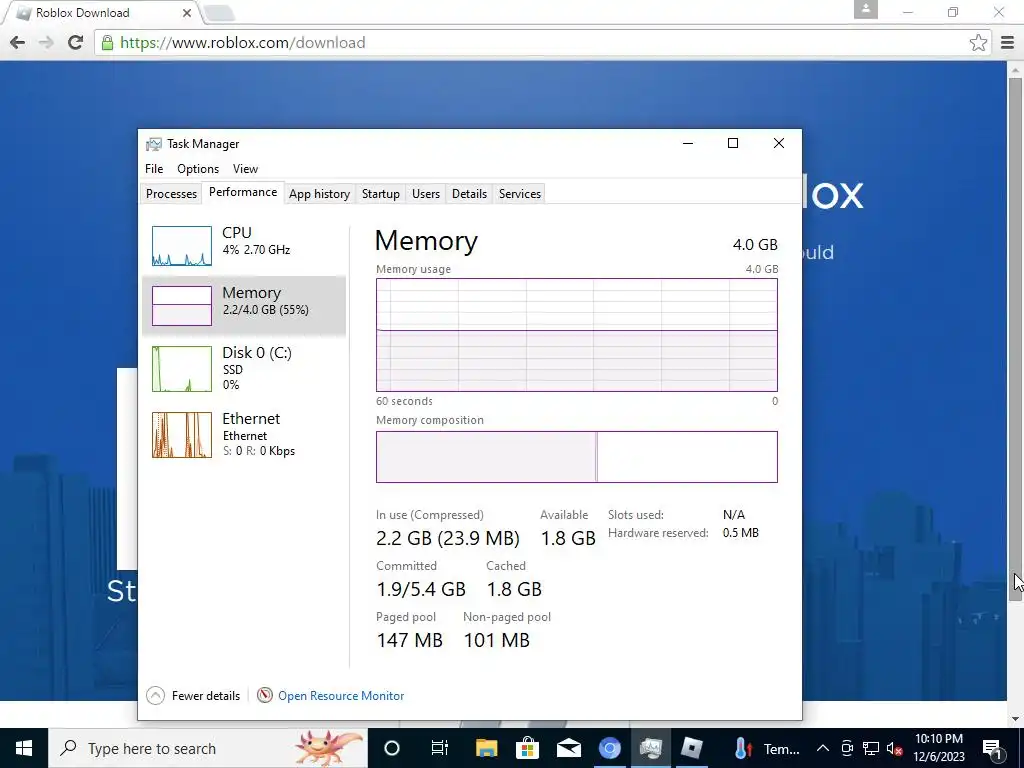
Task: Reload the Roblox download page
Action: click(x=75, y=42)
